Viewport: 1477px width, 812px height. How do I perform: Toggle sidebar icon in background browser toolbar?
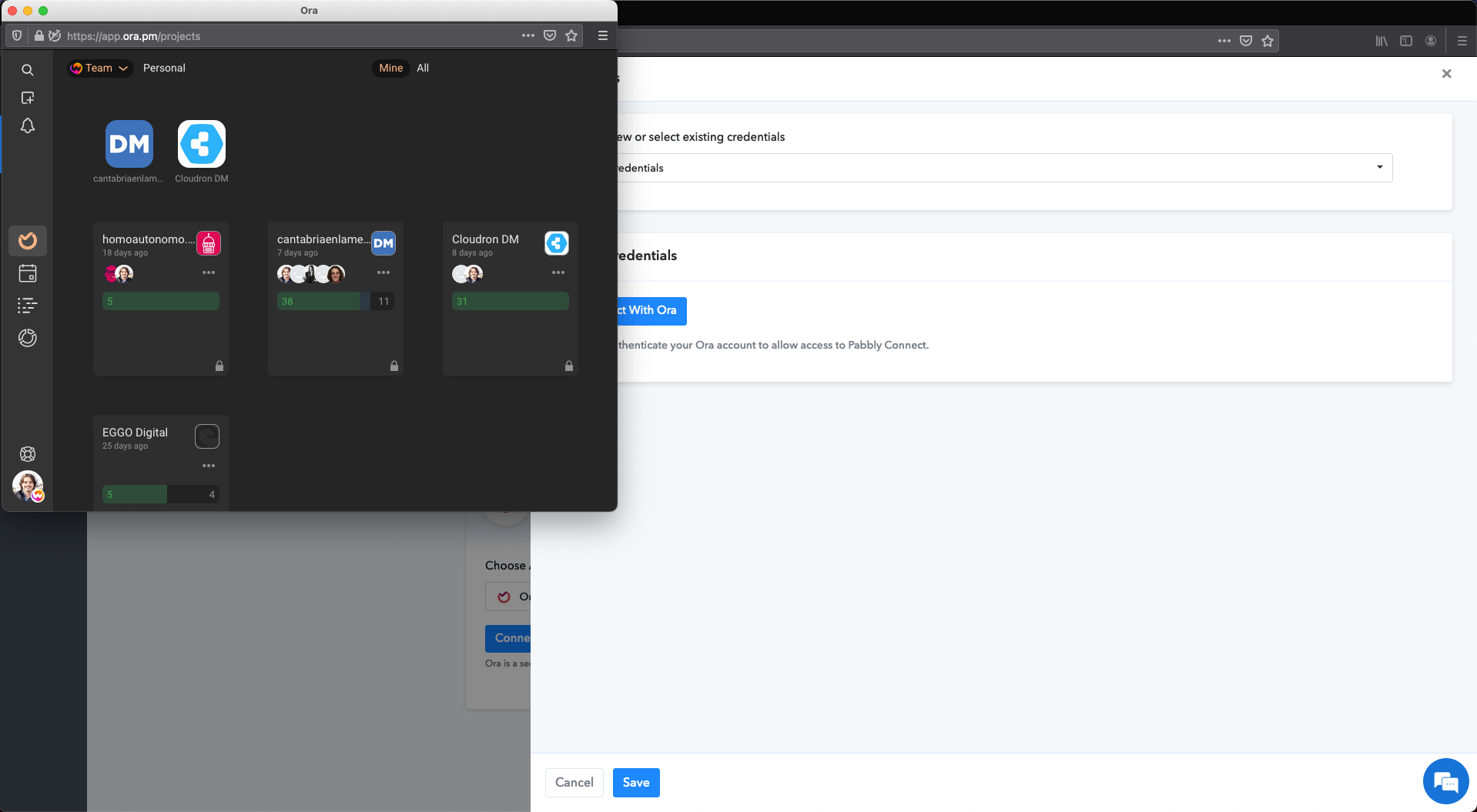tap(1406, 41)
